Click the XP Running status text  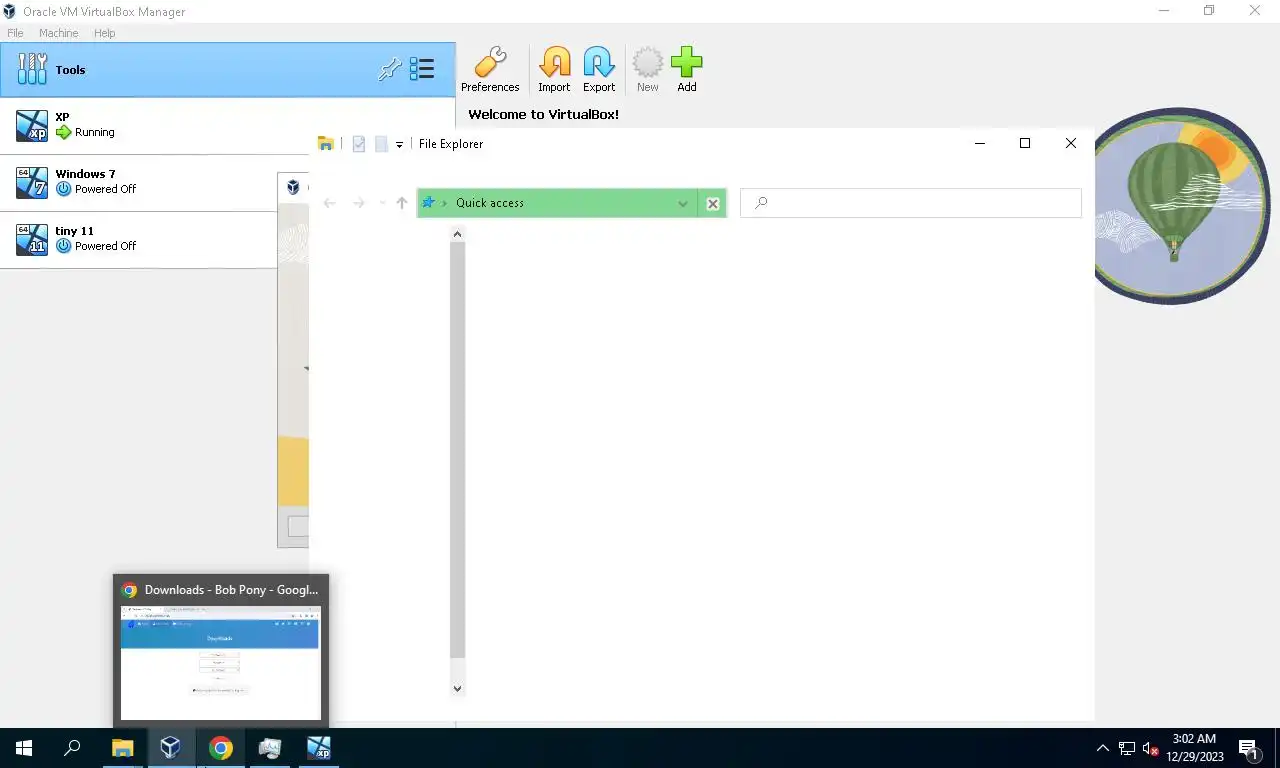(x=95, y=132)
